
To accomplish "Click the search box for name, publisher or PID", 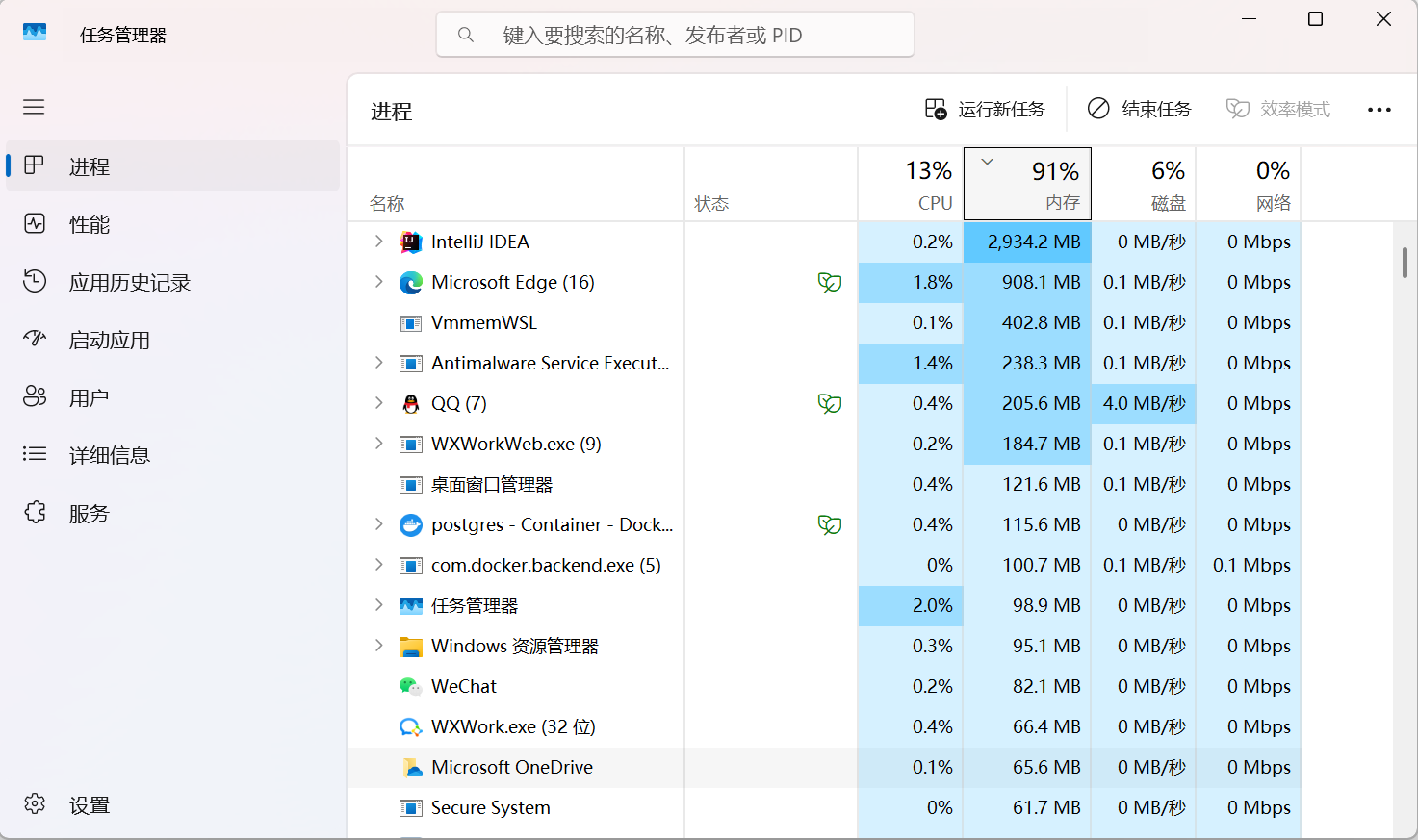I will point(675,35).
